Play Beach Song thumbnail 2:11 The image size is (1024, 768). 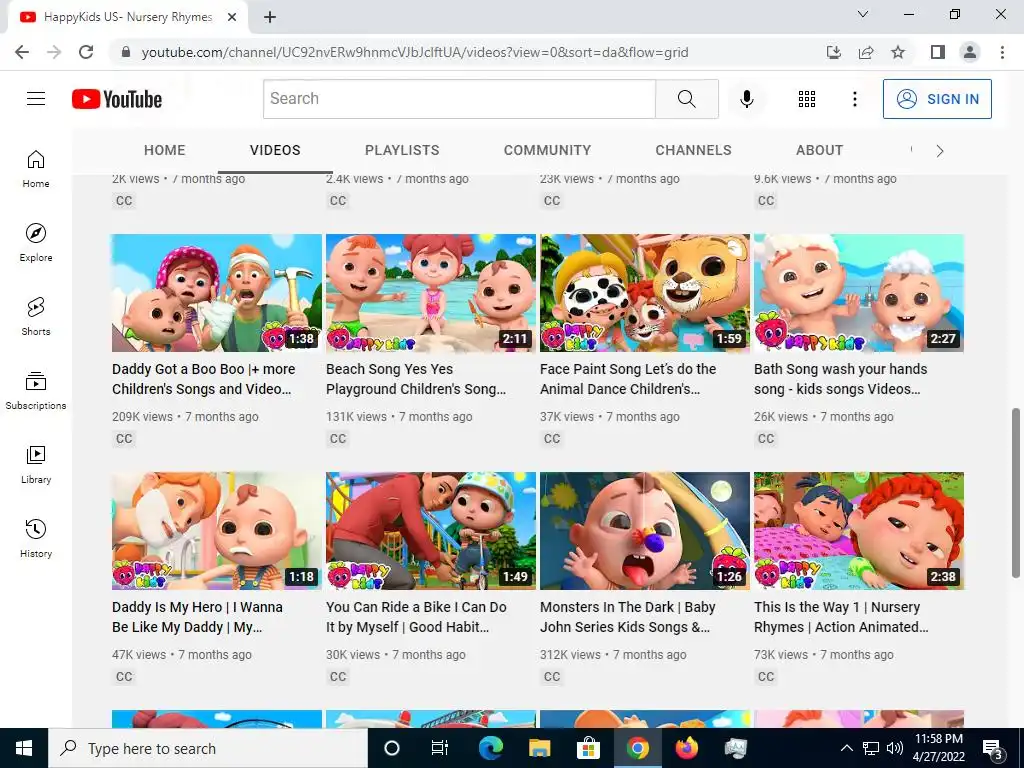pos(430,293)
